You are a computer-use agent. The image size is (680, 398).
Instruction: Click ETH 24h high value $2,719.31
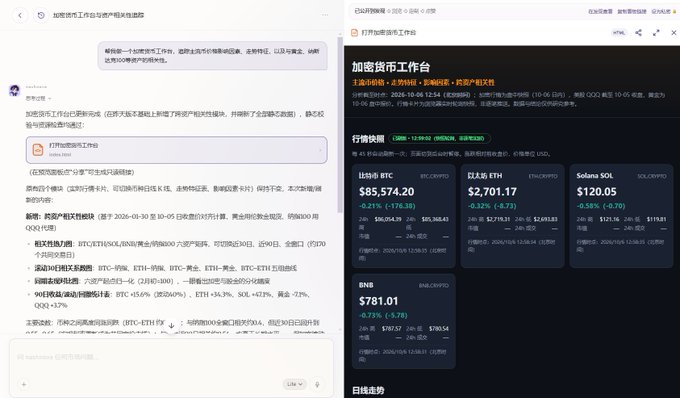[x=498, y=219]
